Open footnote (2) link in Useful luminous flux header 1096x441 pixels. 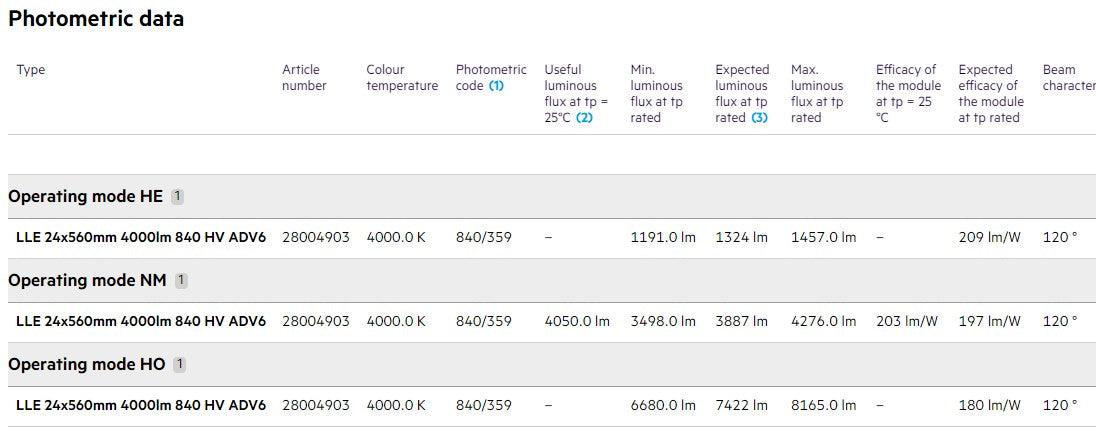click(584, 118)
